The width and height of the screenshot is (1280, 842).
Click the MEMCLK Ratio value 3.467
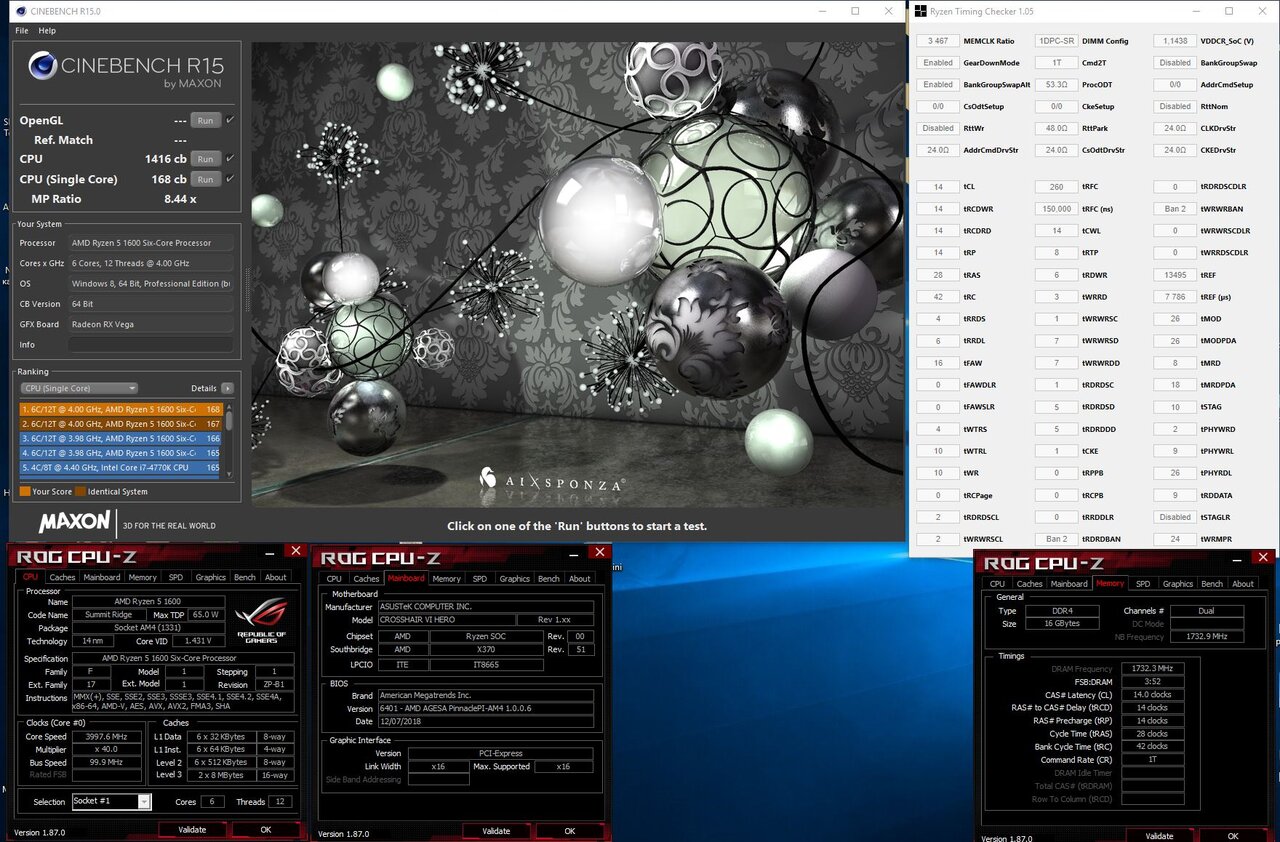[938, 41]
